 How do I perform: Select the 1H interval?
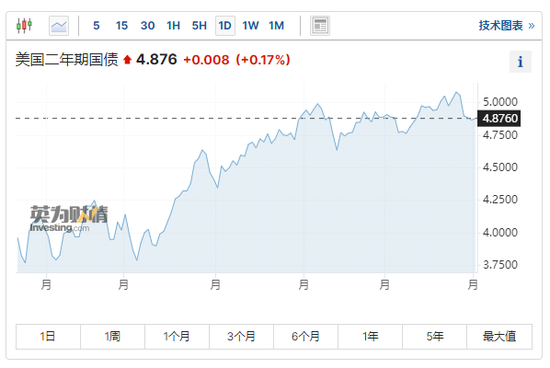tap(173, 26)
